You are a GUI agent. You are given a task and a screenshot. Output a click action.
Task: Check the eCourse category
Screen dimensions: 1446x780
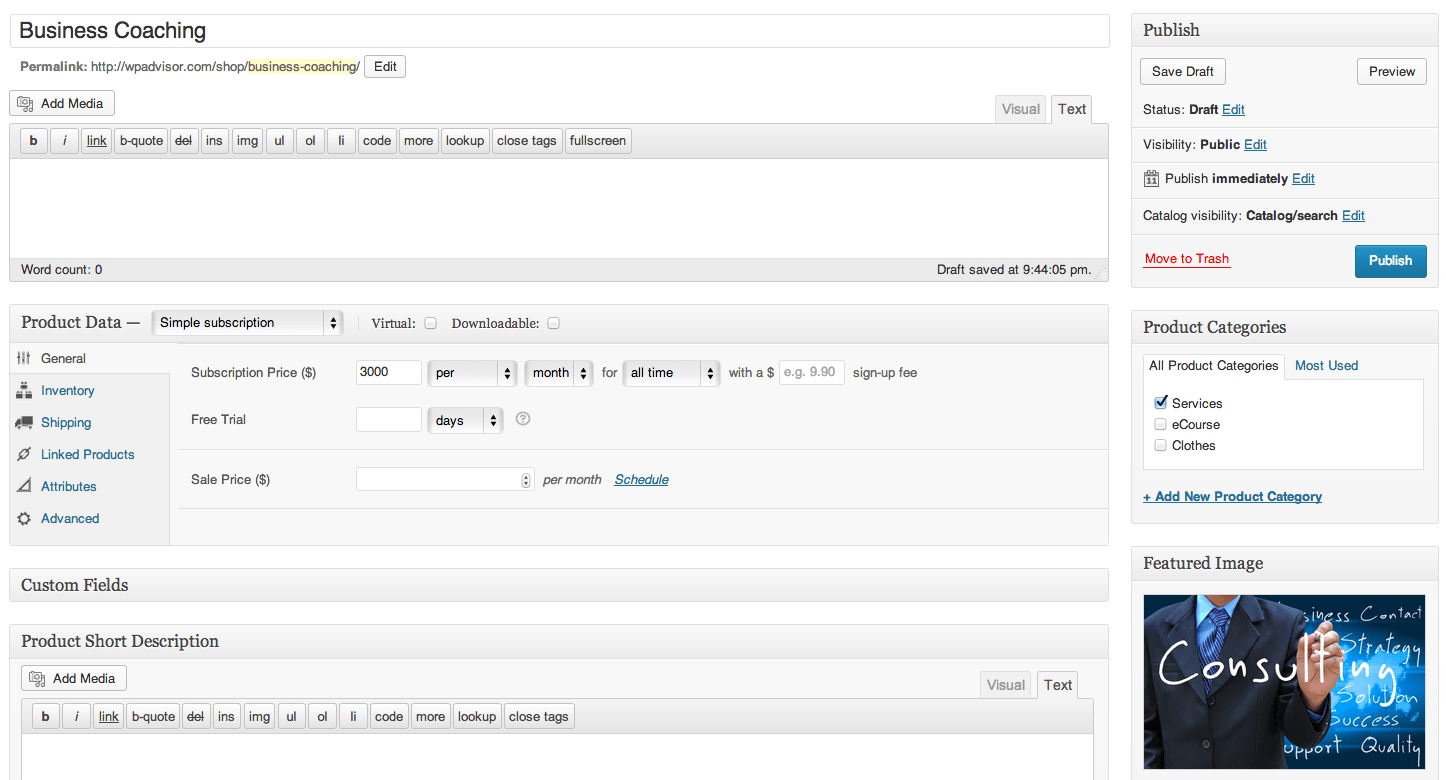[1161, 424]
